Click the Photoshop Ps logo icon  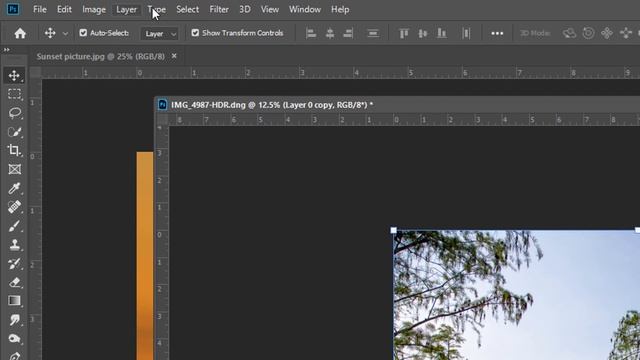pyautogui.click(x=13, y=9)
